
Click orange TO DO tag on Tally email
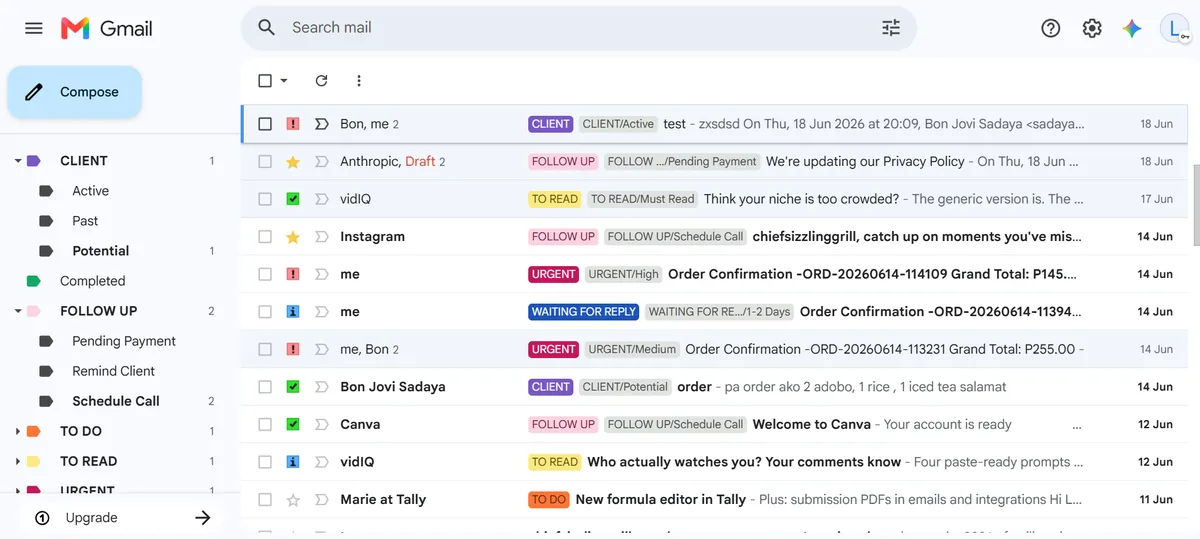point(549,499)
